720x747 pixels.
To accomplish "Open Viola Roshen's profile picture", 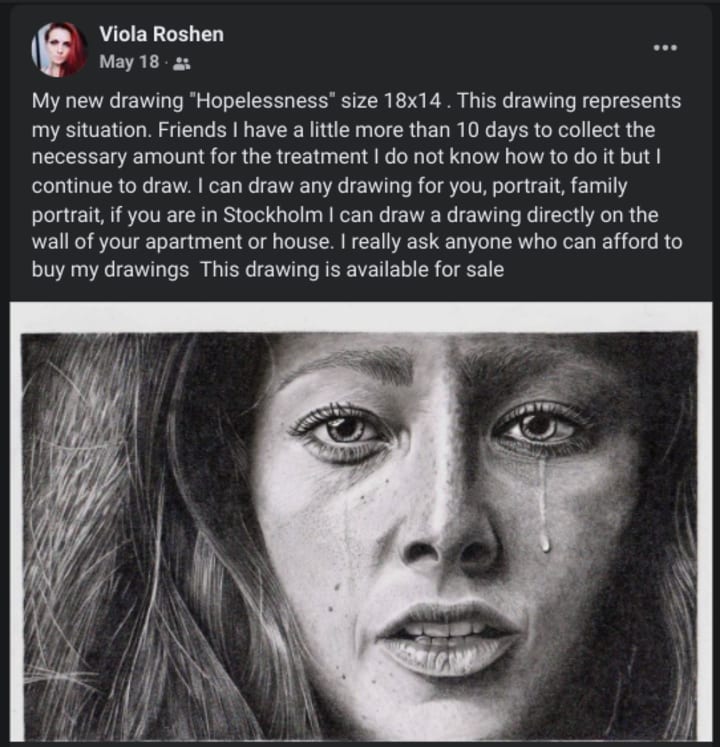I will 59,50.
